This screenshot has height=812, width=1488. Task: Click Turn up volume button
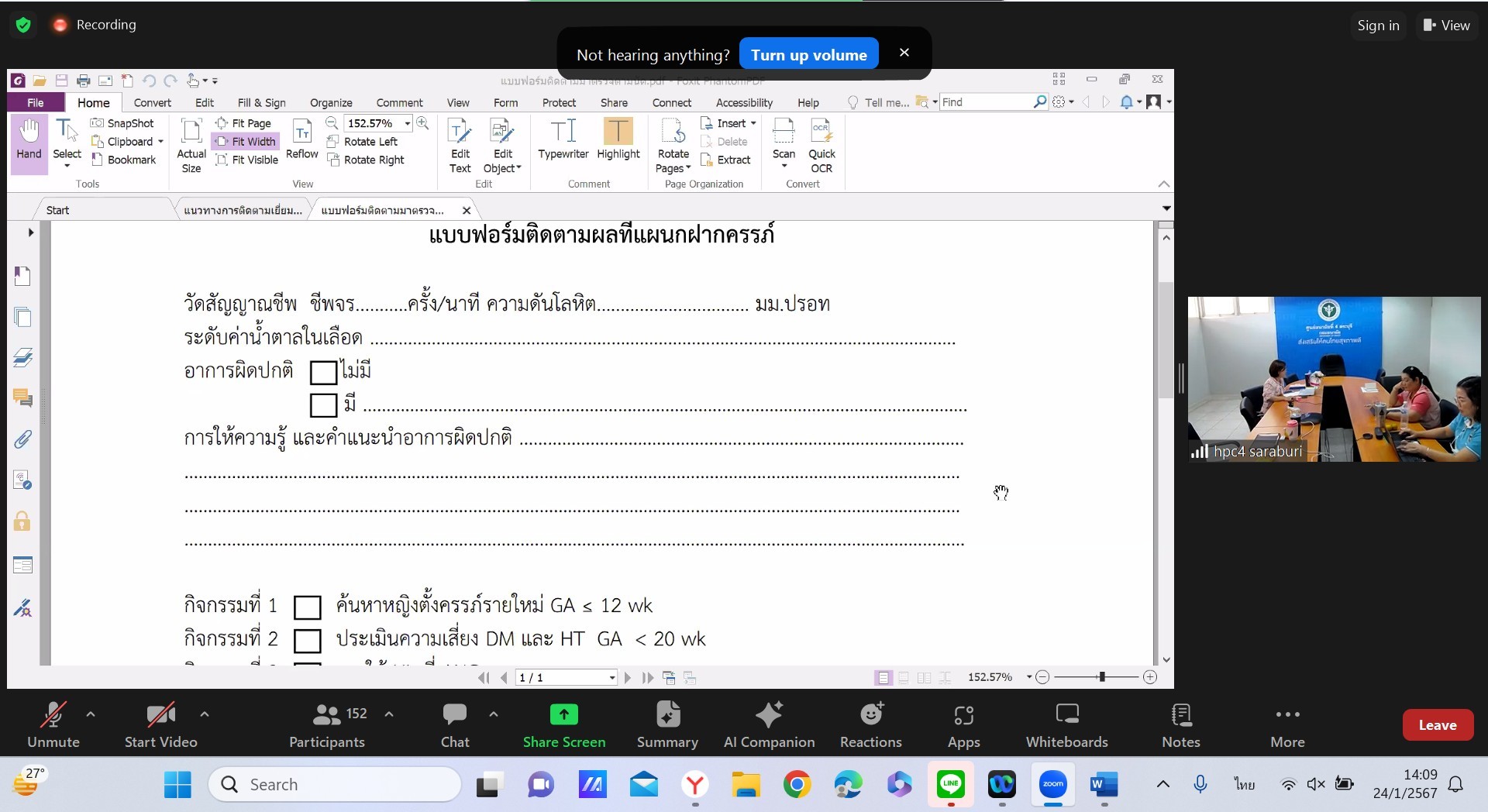pyautogui.click(x=809, y=55)
